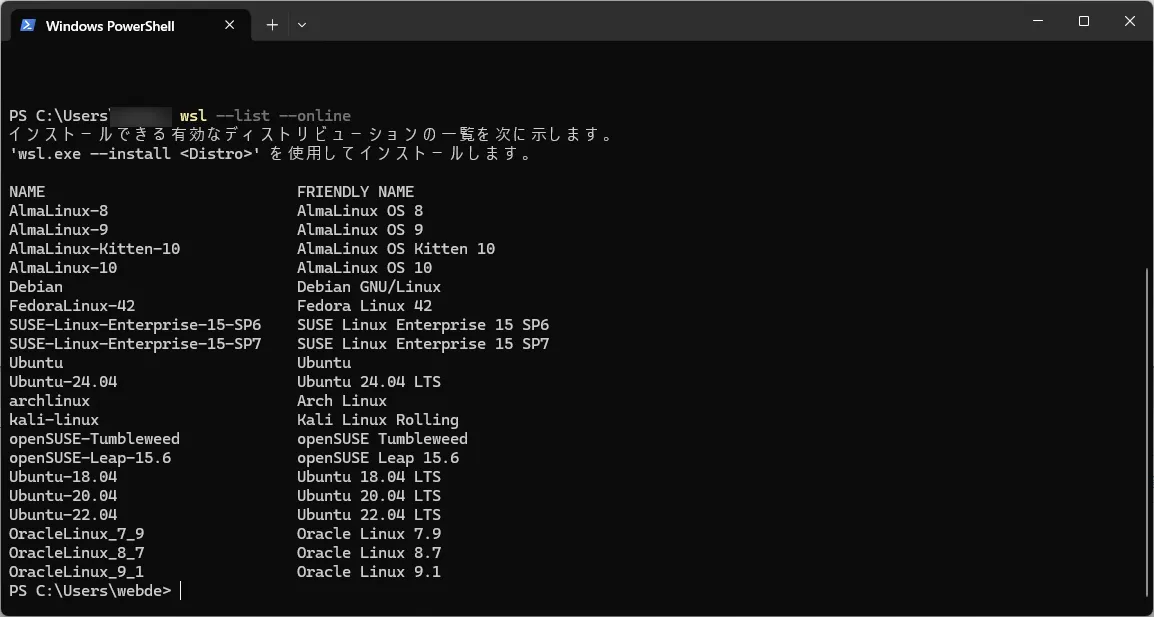The image size is (1154, 617).
Task: Click 'openSUSE Tumbleweed' friendly name
Action: click(x=383, y=440)
